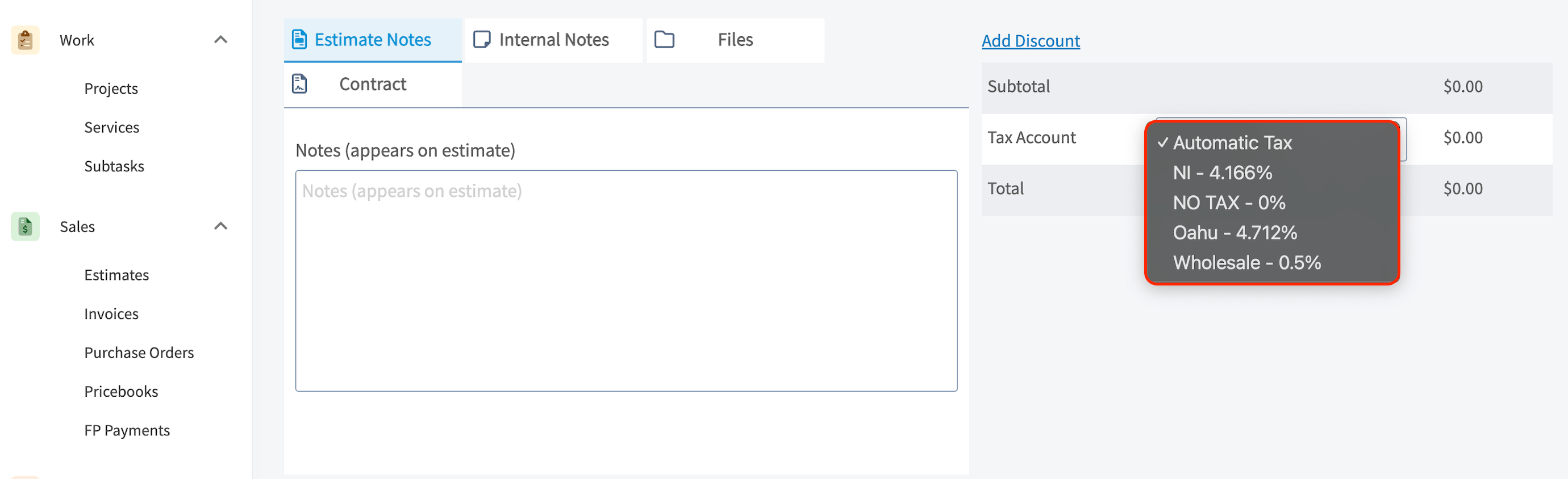Switch to the Estimate Notes tab
Image resolution: width=1568 pixels, height=479 pixels.
coord(373,40)
